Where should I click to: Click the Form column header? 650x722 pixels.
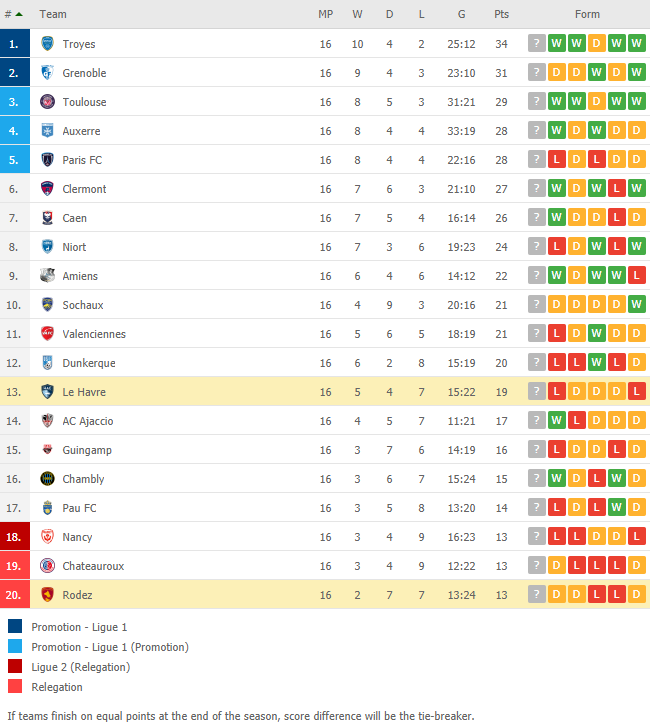587,14
